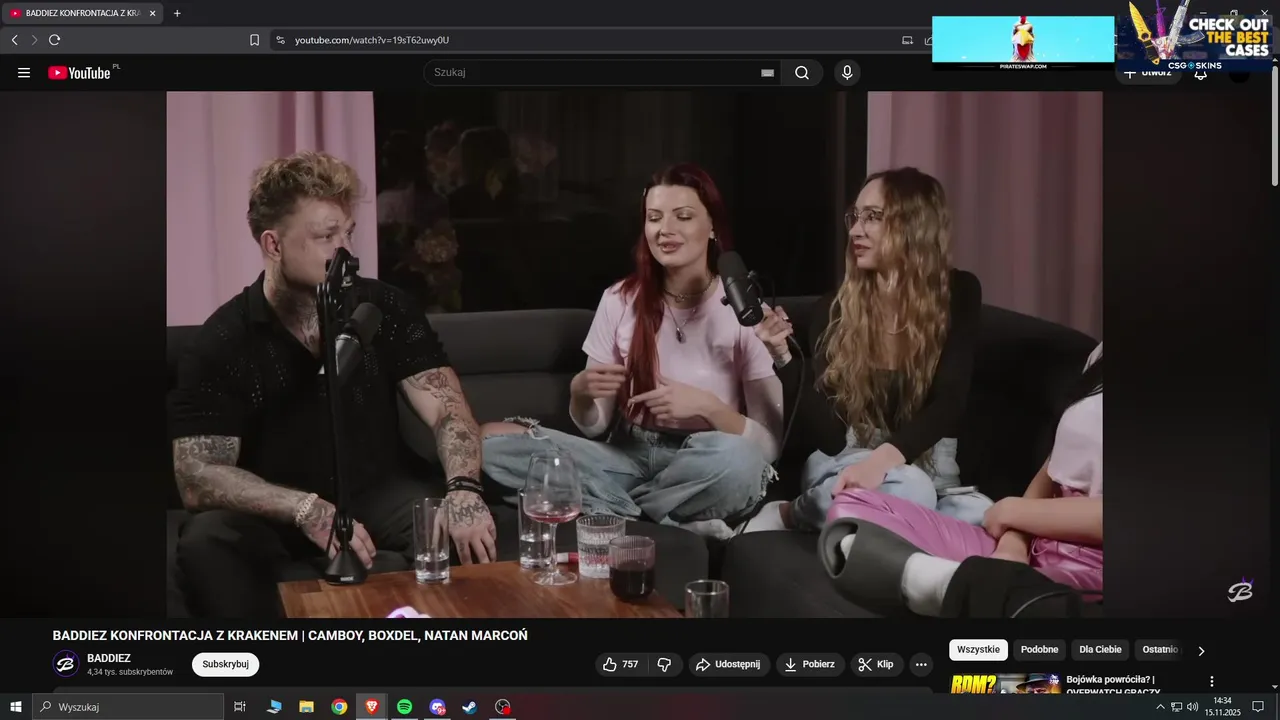Open OBS Studio from the taskbar

point(503,707)
